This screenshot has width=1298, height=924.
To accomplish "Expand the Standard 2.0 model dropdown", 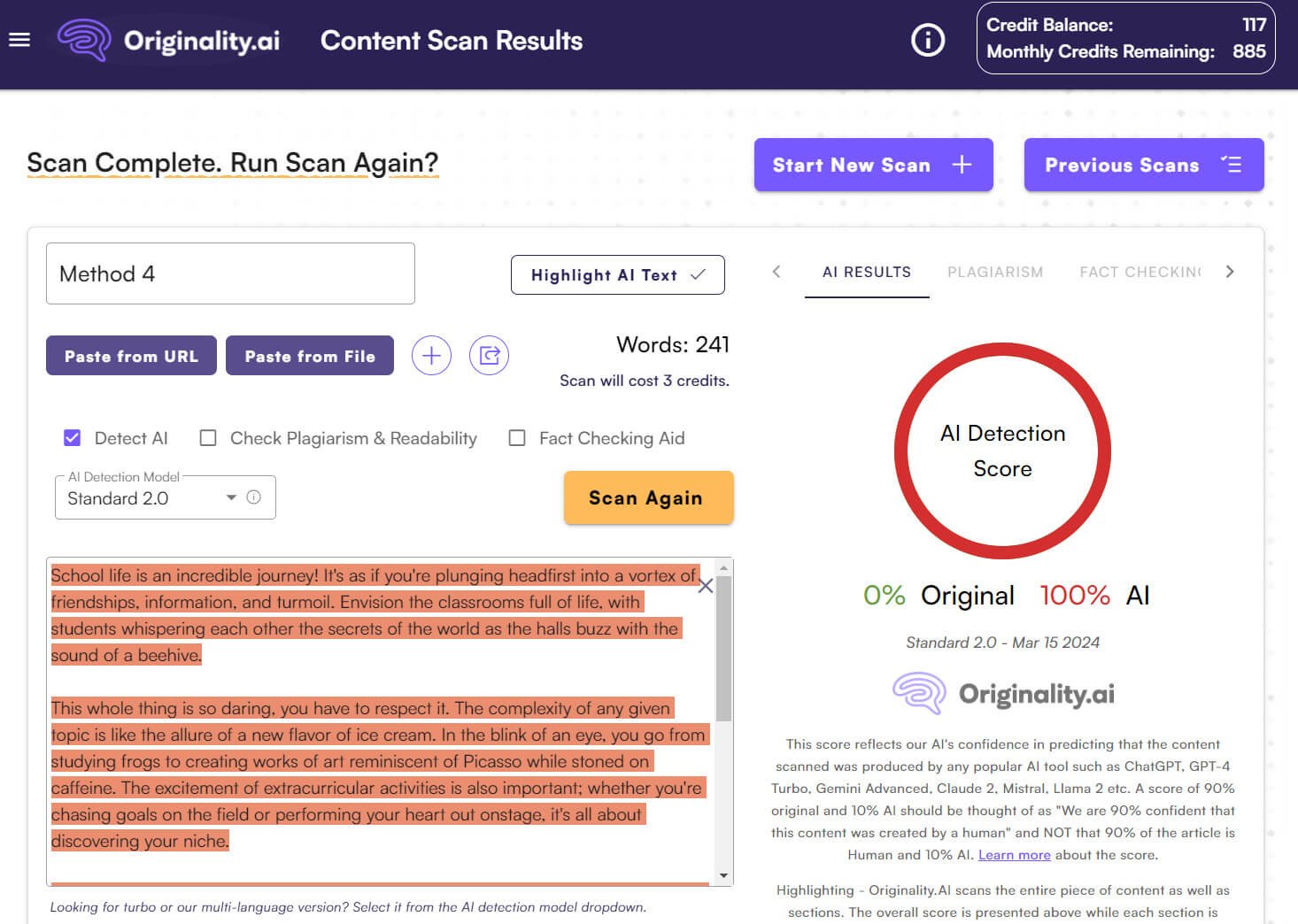I will pyautogui.click(x=230, y=497).
